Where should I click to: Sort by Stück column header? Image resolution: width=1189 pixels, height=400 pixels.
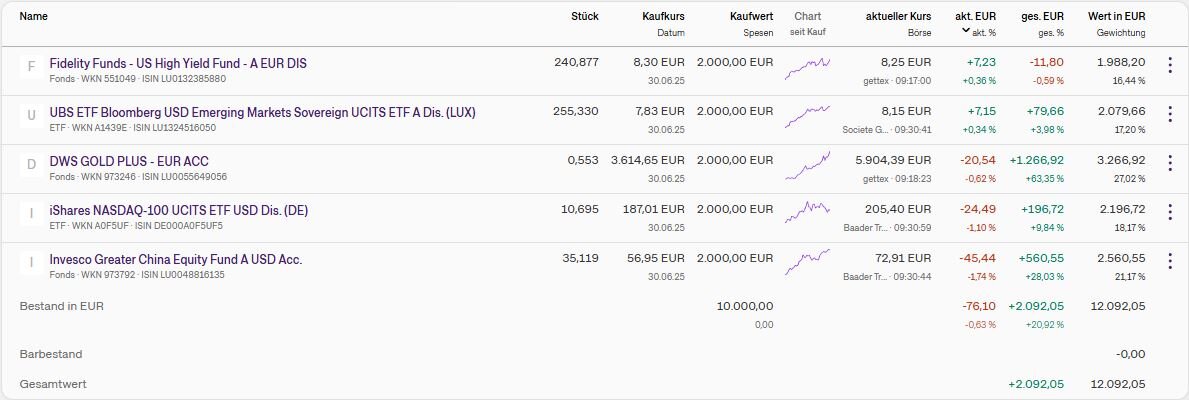[x=585, y=17]
